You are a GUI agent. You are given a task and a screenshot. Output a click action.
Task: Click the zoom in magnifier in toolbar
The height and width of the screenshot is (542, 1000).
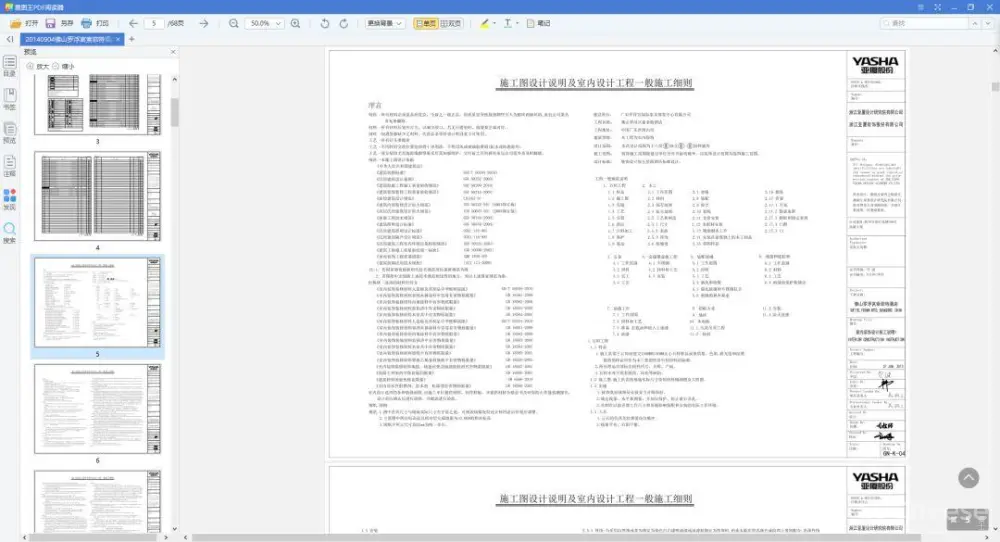[295, 23]
